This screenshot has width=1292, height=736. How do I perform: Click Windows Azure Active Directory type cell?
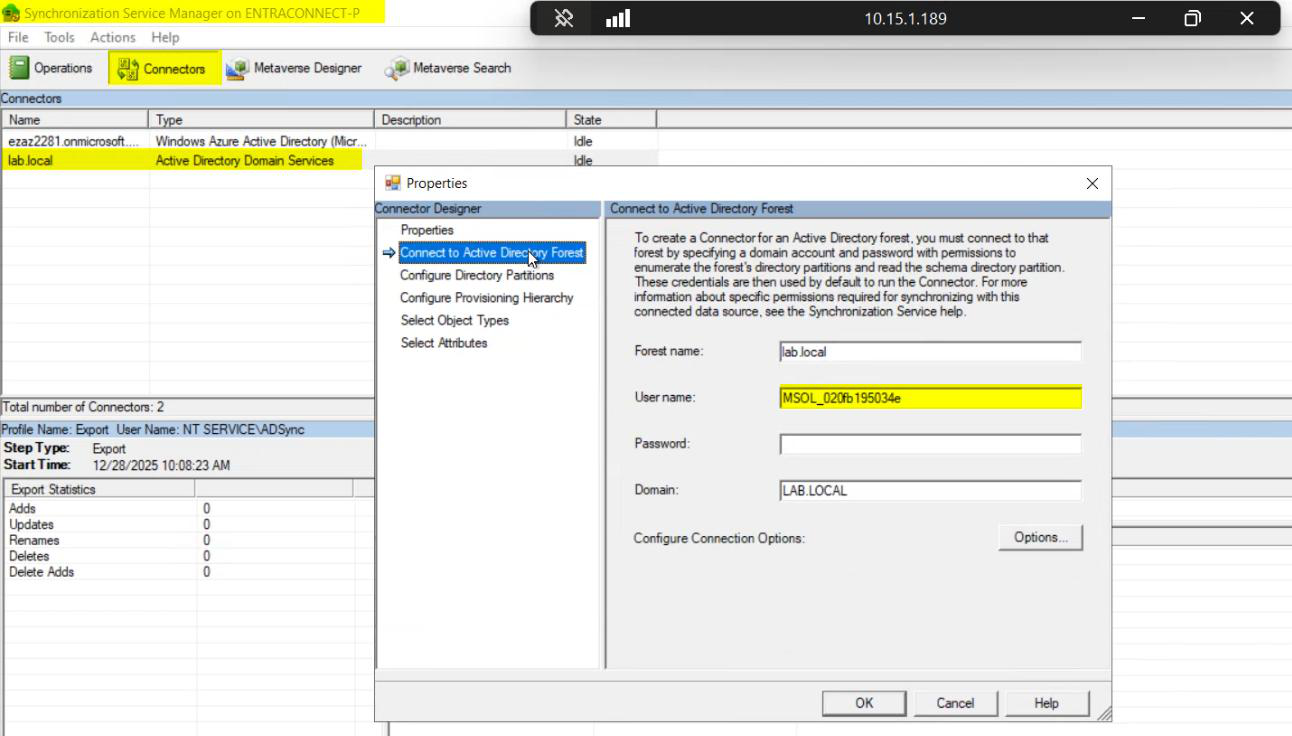coord(261,141)
